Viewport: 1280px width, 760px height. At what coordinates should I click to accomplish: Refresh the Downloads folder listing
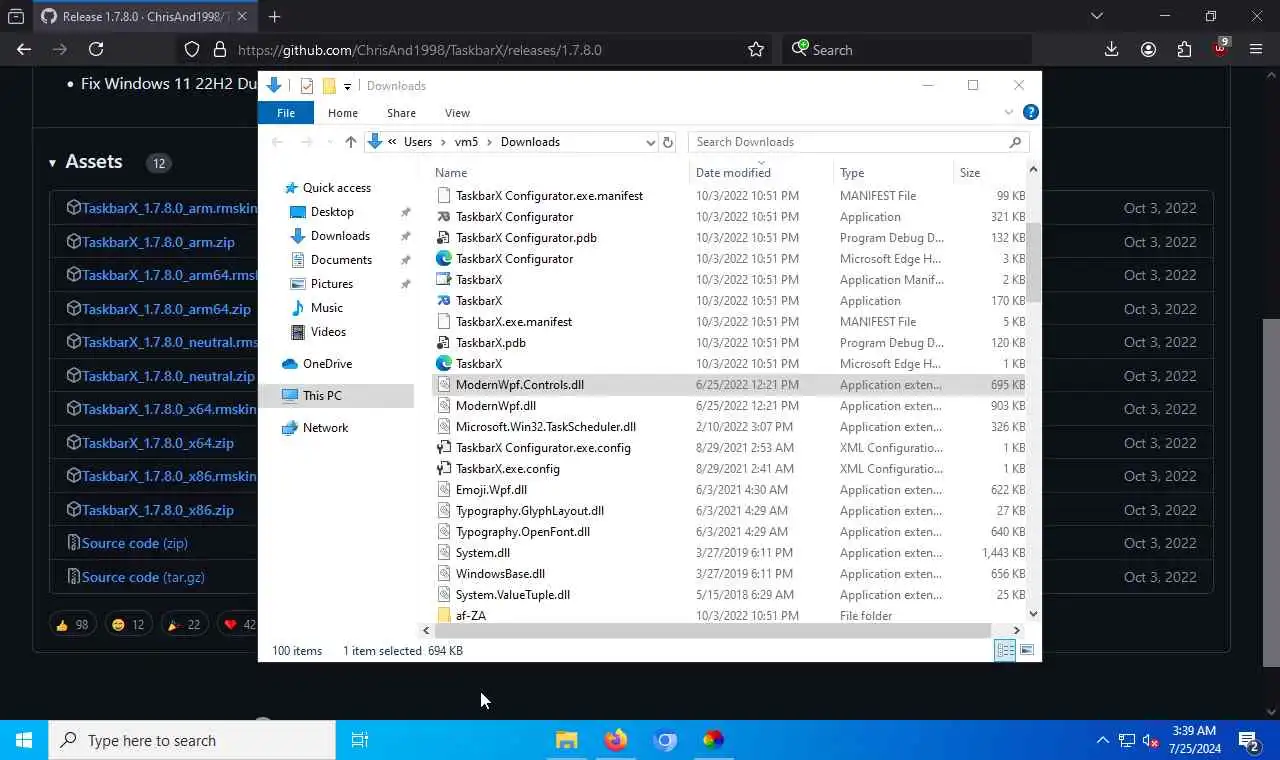coord(668,142)
